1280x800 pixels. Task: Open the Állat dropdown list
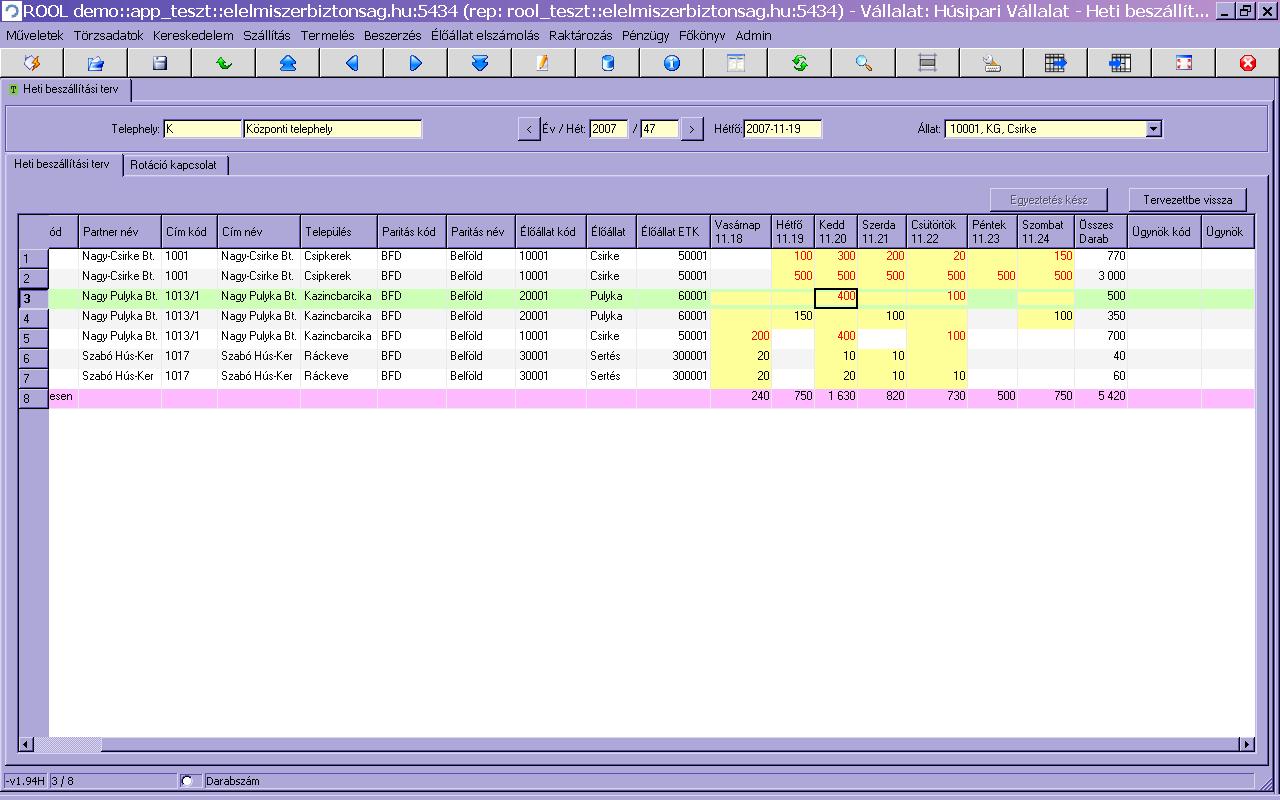[x=1153, y=129]
